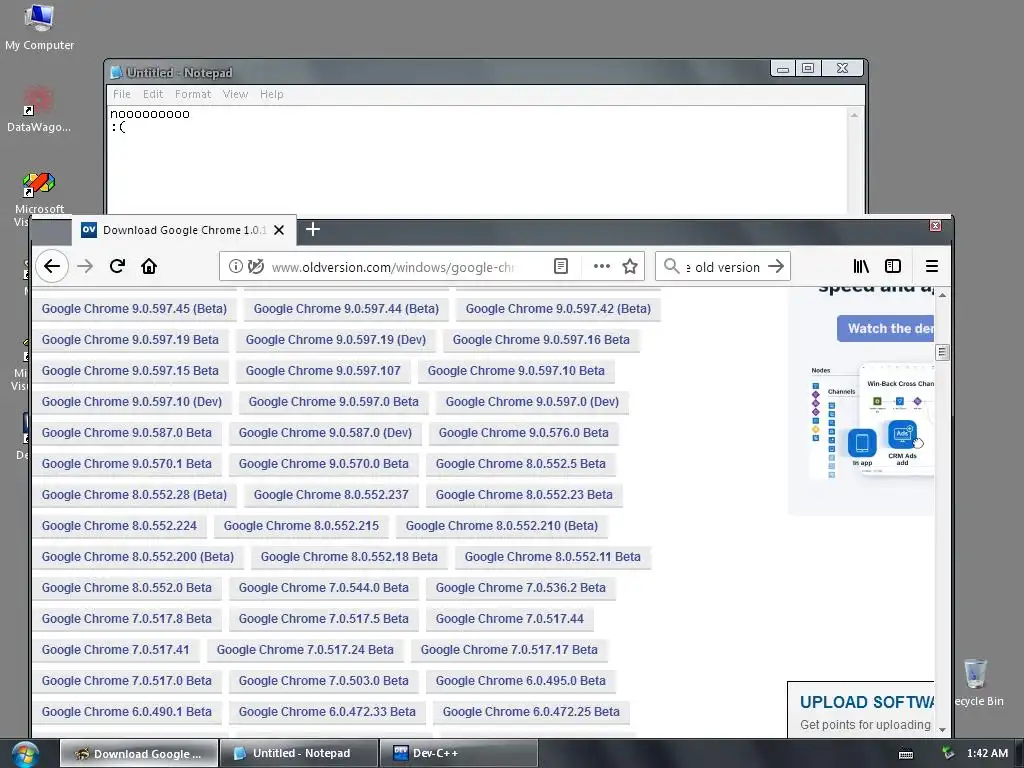Submit search with the arrow button
This screenshot has width=1024, height=768.
tap(776, 266)
